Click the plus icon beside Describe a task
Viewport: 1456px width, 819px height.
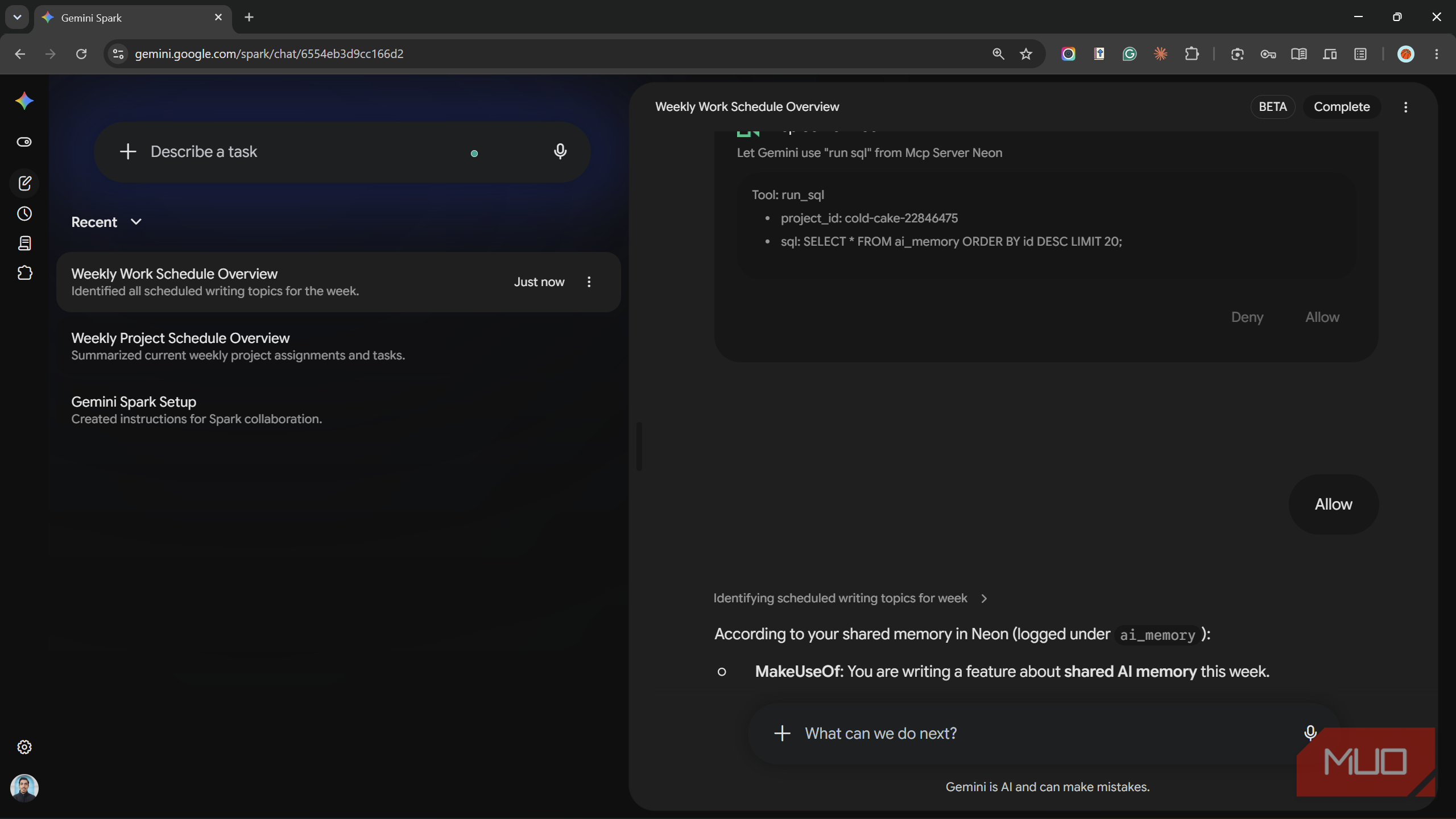(128, 151)
